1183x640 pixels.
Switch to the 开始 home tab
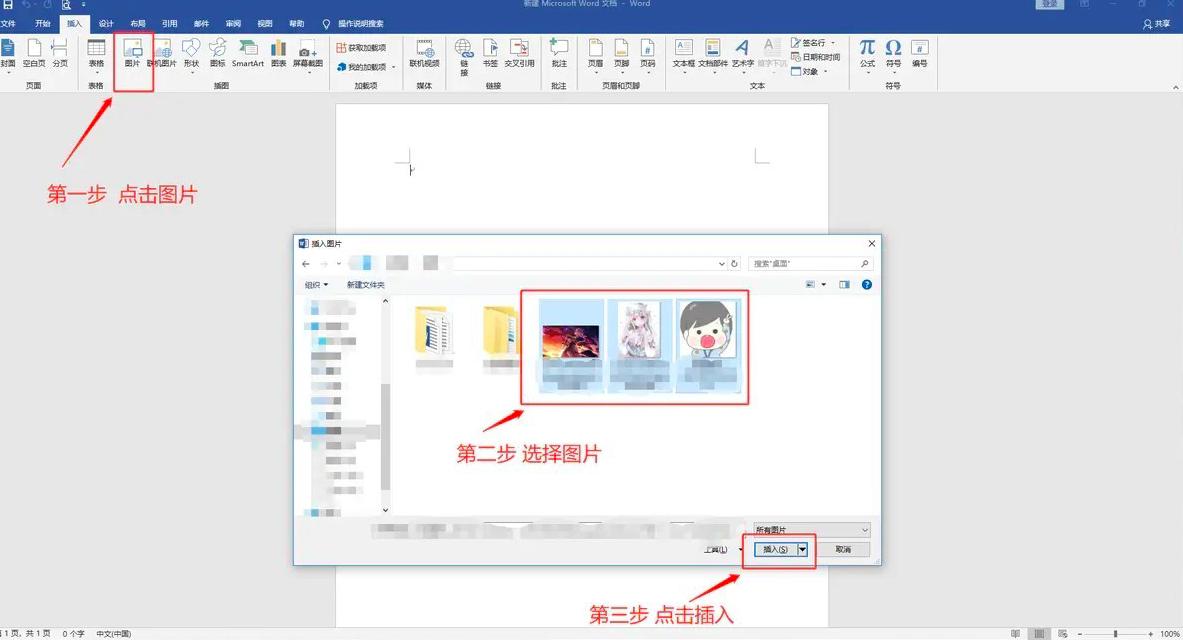[42, 23]
